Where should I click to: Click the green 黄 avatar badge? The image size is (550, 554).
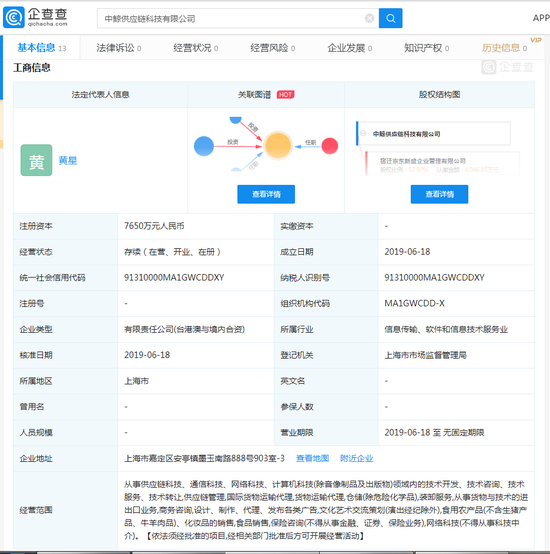pyautogui.click(x=36, y=160)
